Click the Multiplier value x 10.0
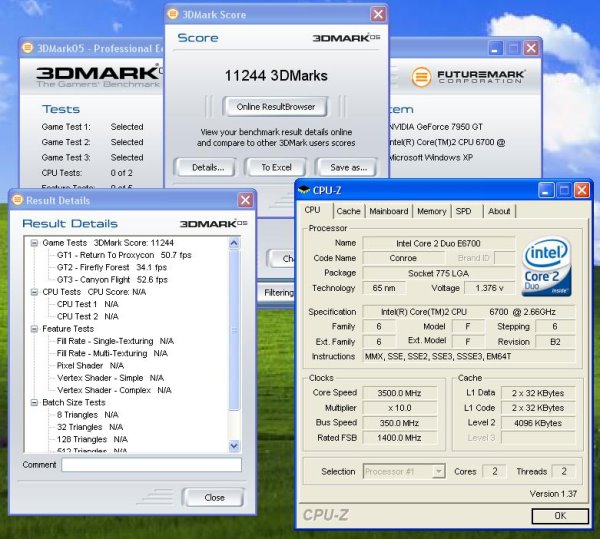Screen dimensions: 600x539 point(399,408)
